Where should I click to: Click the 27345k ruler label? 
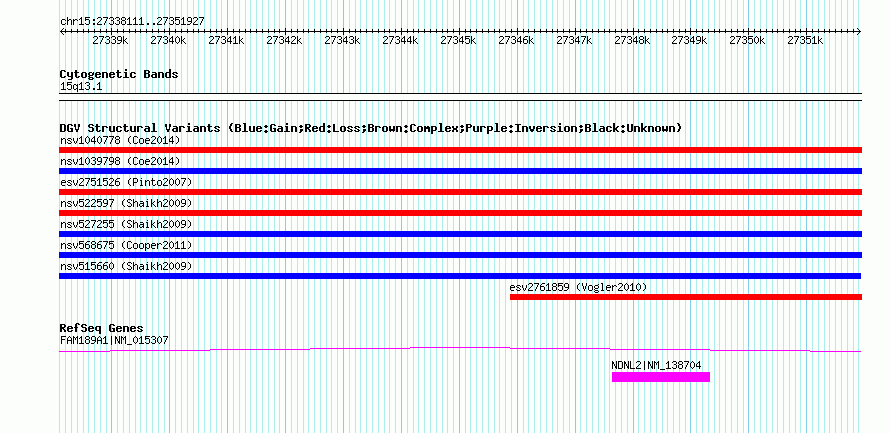[457, 40]
